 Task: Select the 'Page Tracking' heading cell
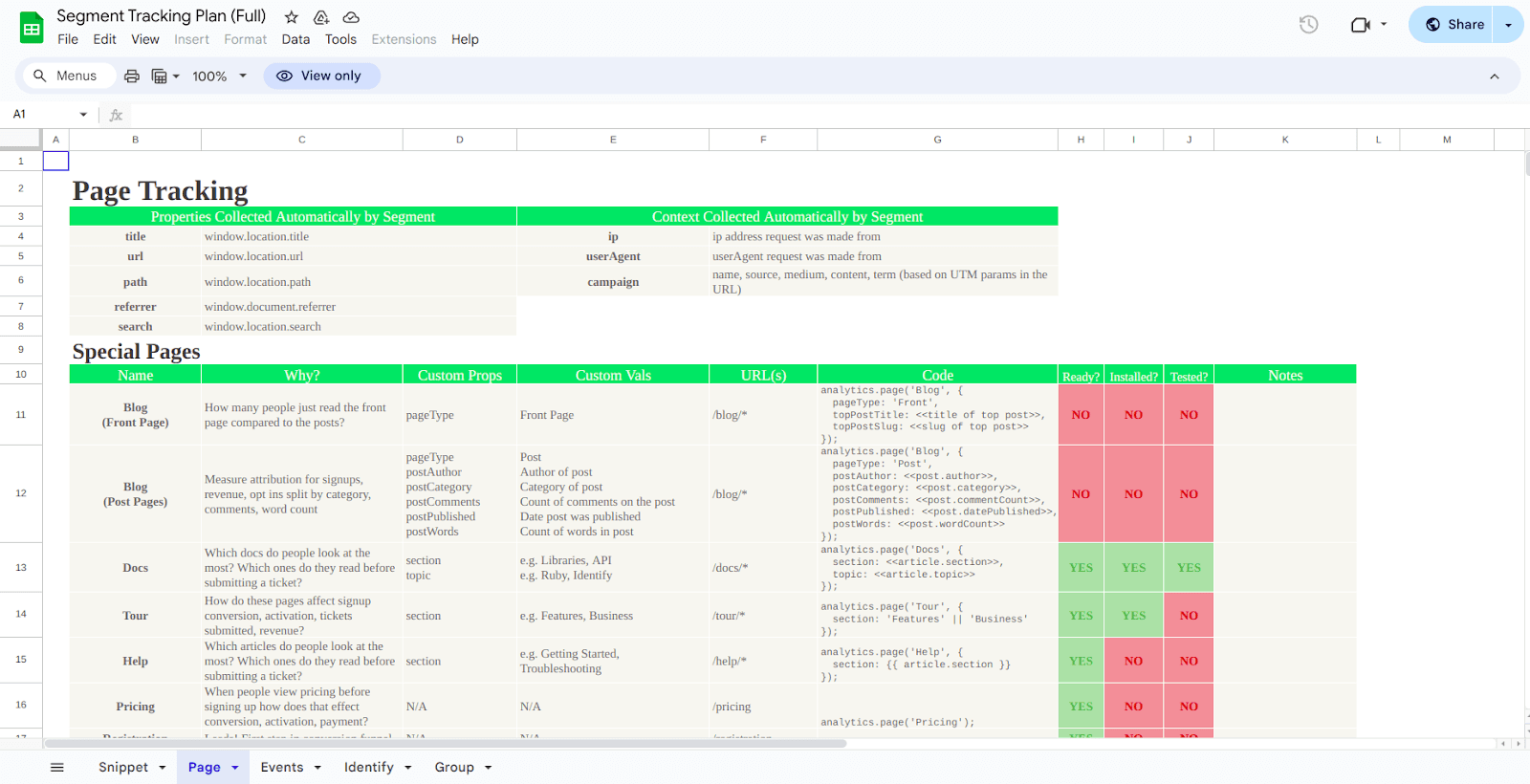[x=160, y=189]
